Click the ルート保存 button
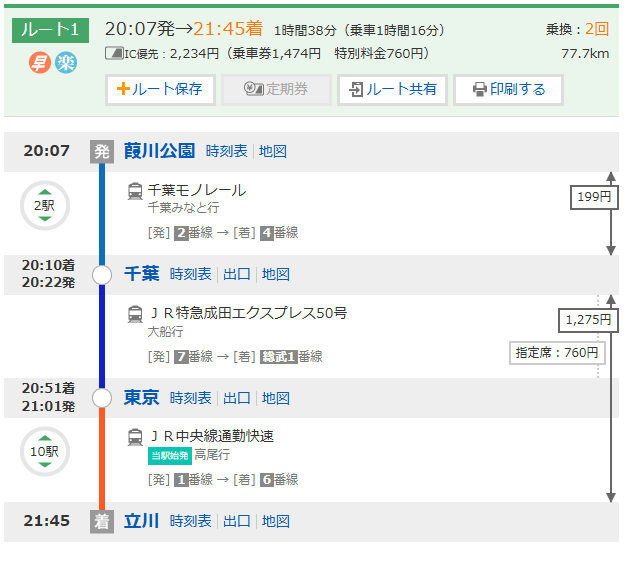This screenshot has width=626, height=562. point(160,89)
